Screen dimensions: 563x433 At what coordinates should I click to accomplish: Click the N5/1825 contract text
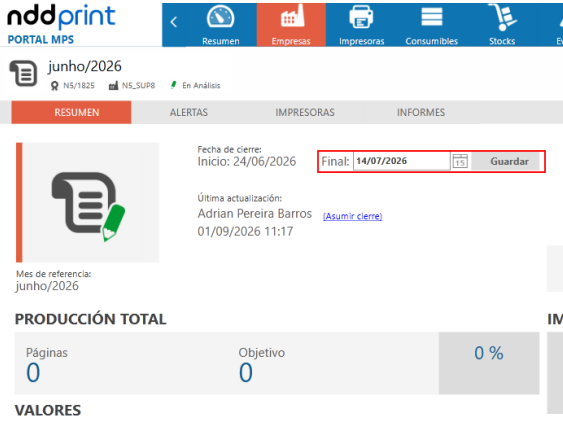tap(79, 85)
